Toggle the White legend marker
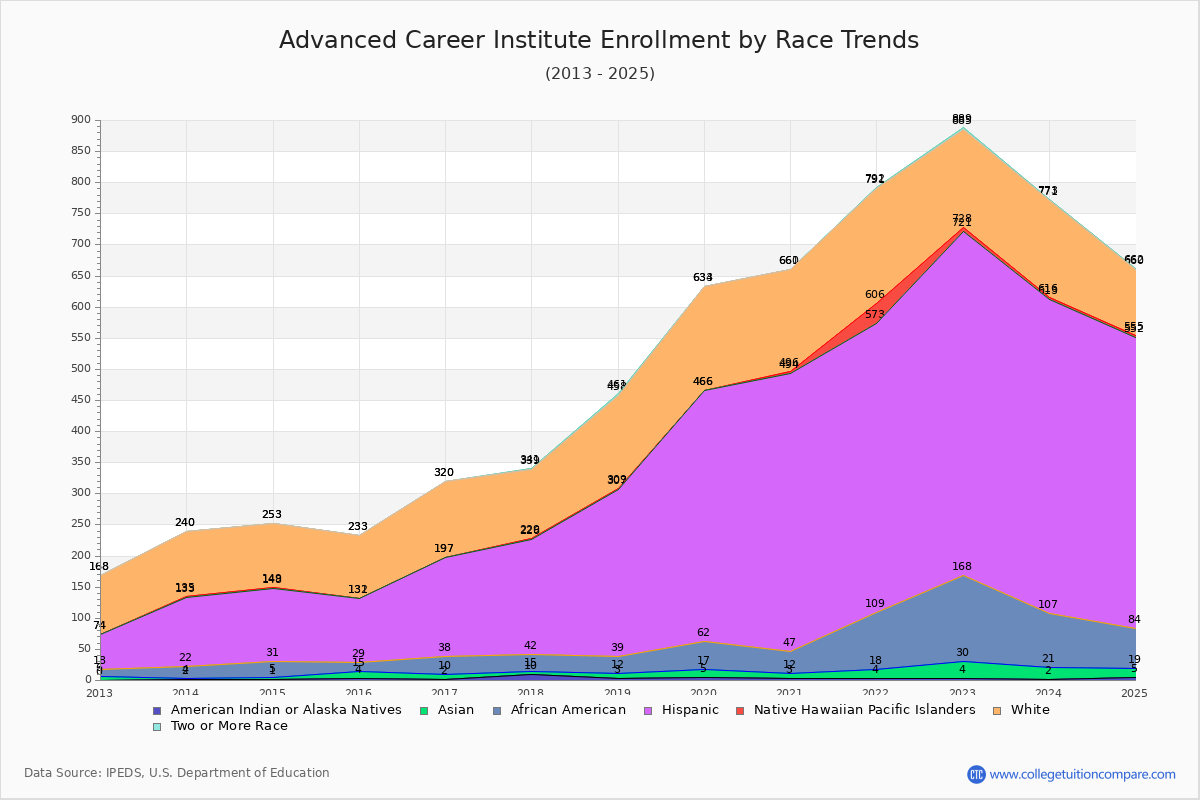 [997, 710]
